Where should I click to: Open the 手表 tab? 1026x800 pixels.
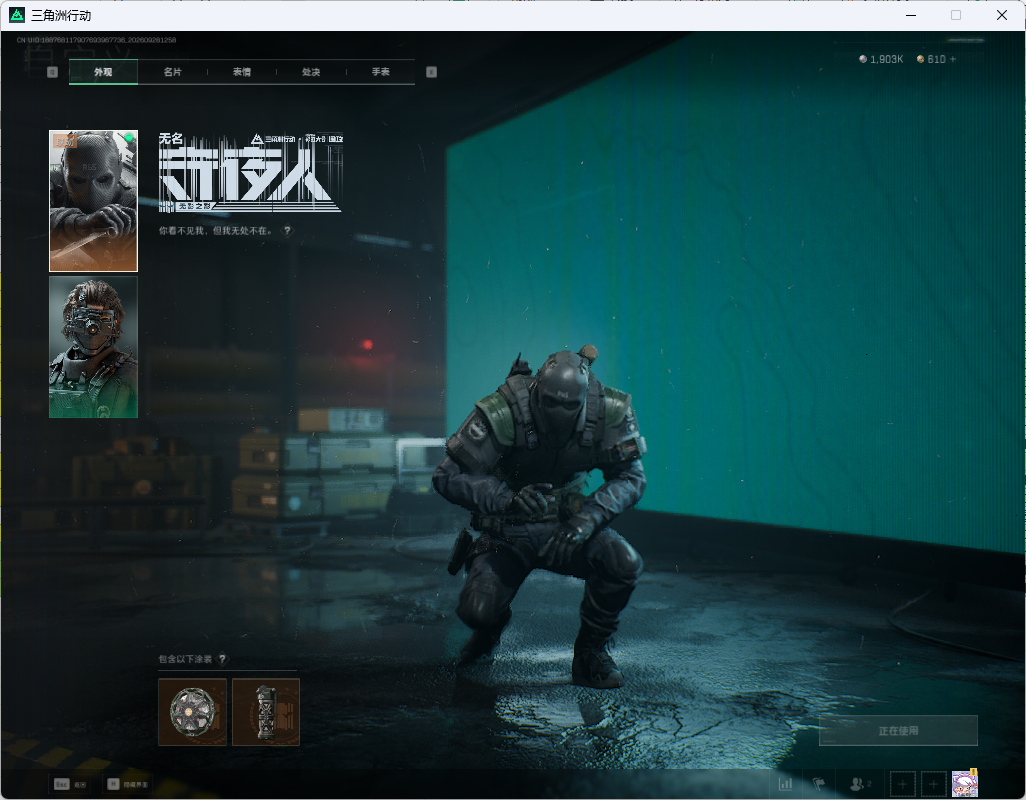[381, 72]
